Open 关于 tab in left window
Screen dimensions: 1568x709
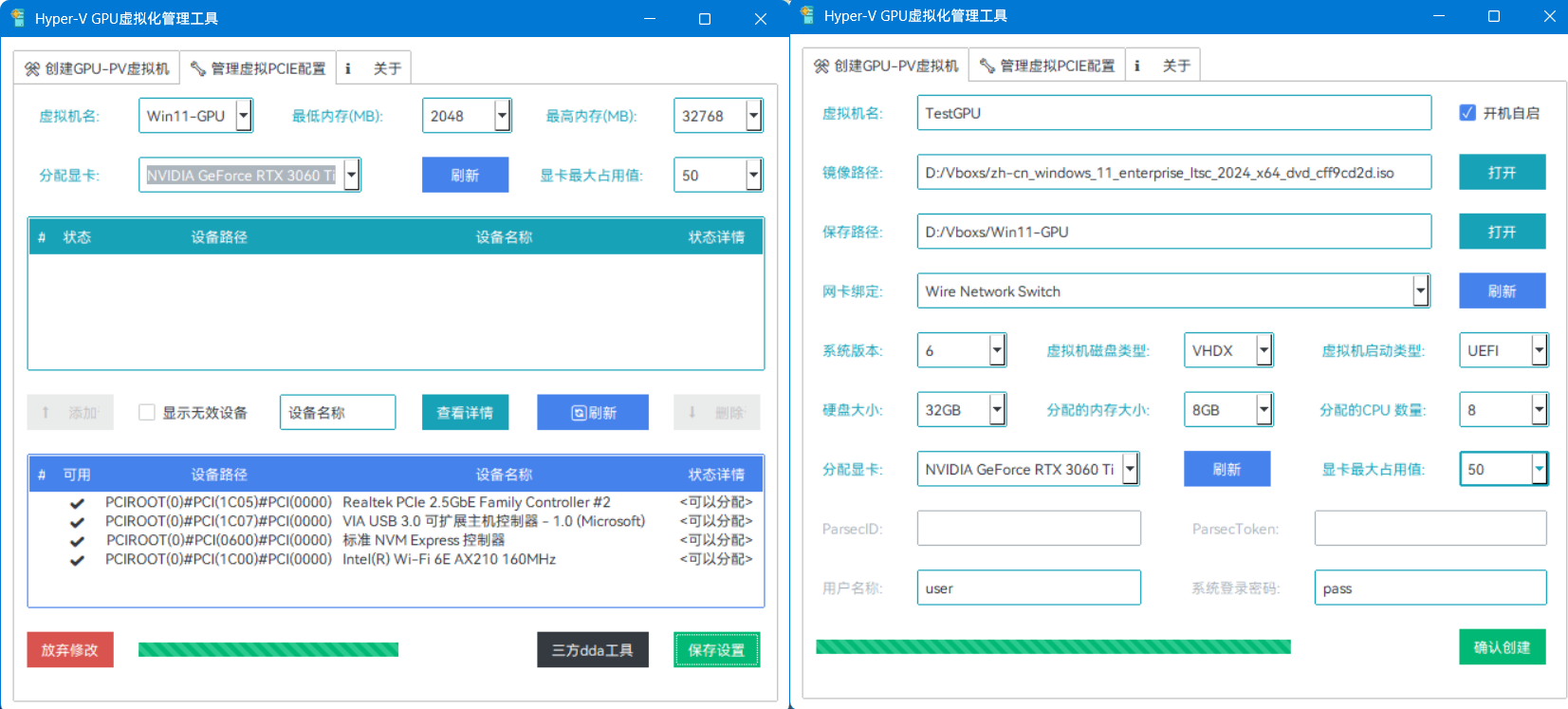tap(374, 68)
